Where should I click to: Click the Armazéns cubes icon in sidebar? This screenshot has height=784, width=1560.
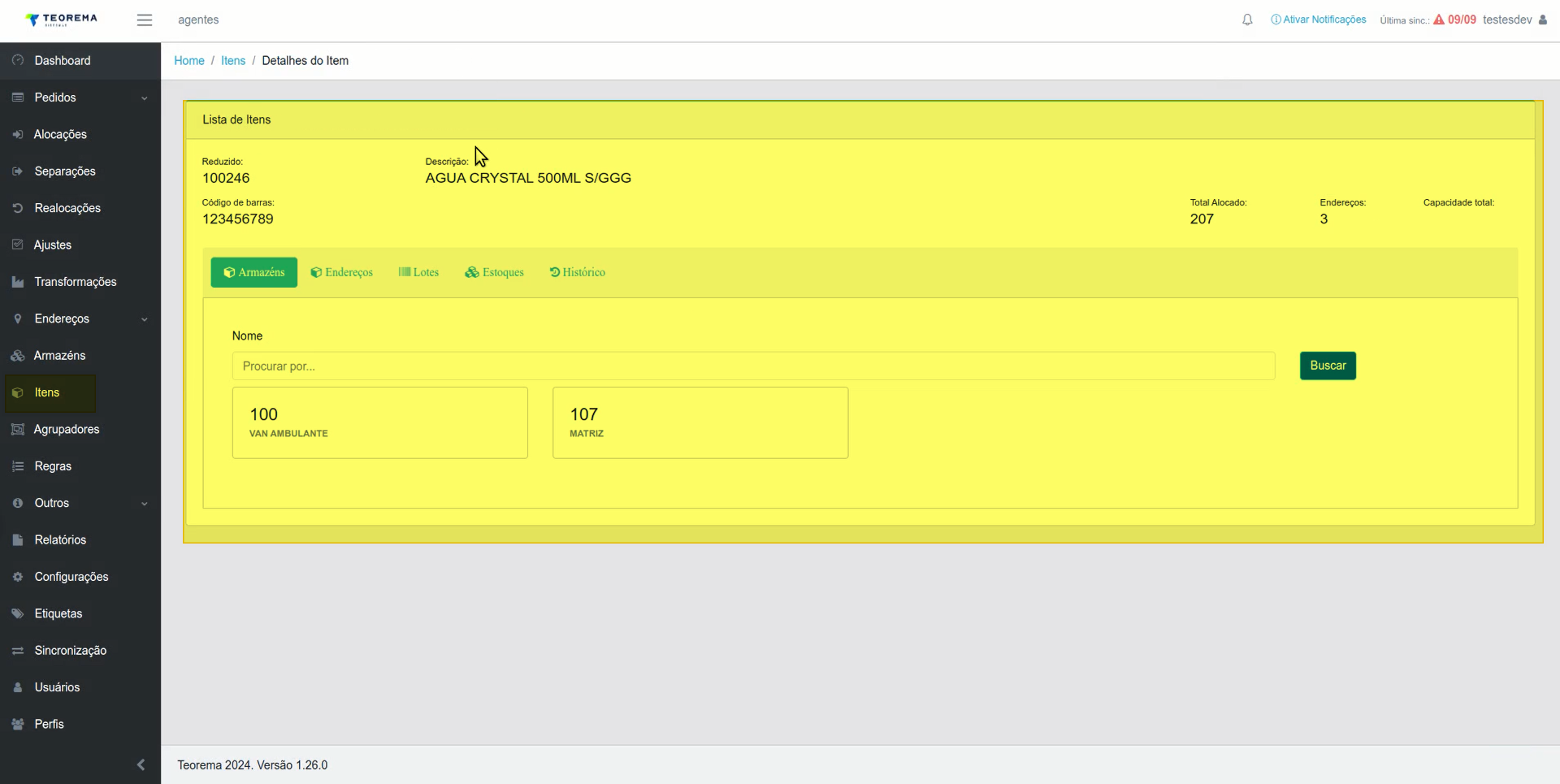(18, 356)
